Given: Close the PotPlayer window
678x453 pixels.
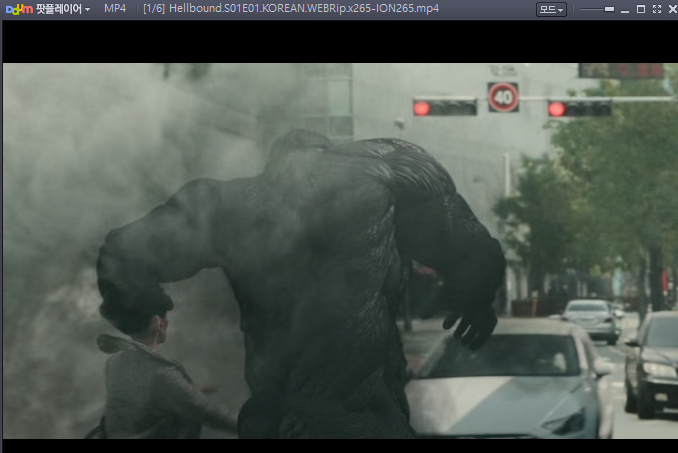Looking at the screenshot, I should coord(673,9).
